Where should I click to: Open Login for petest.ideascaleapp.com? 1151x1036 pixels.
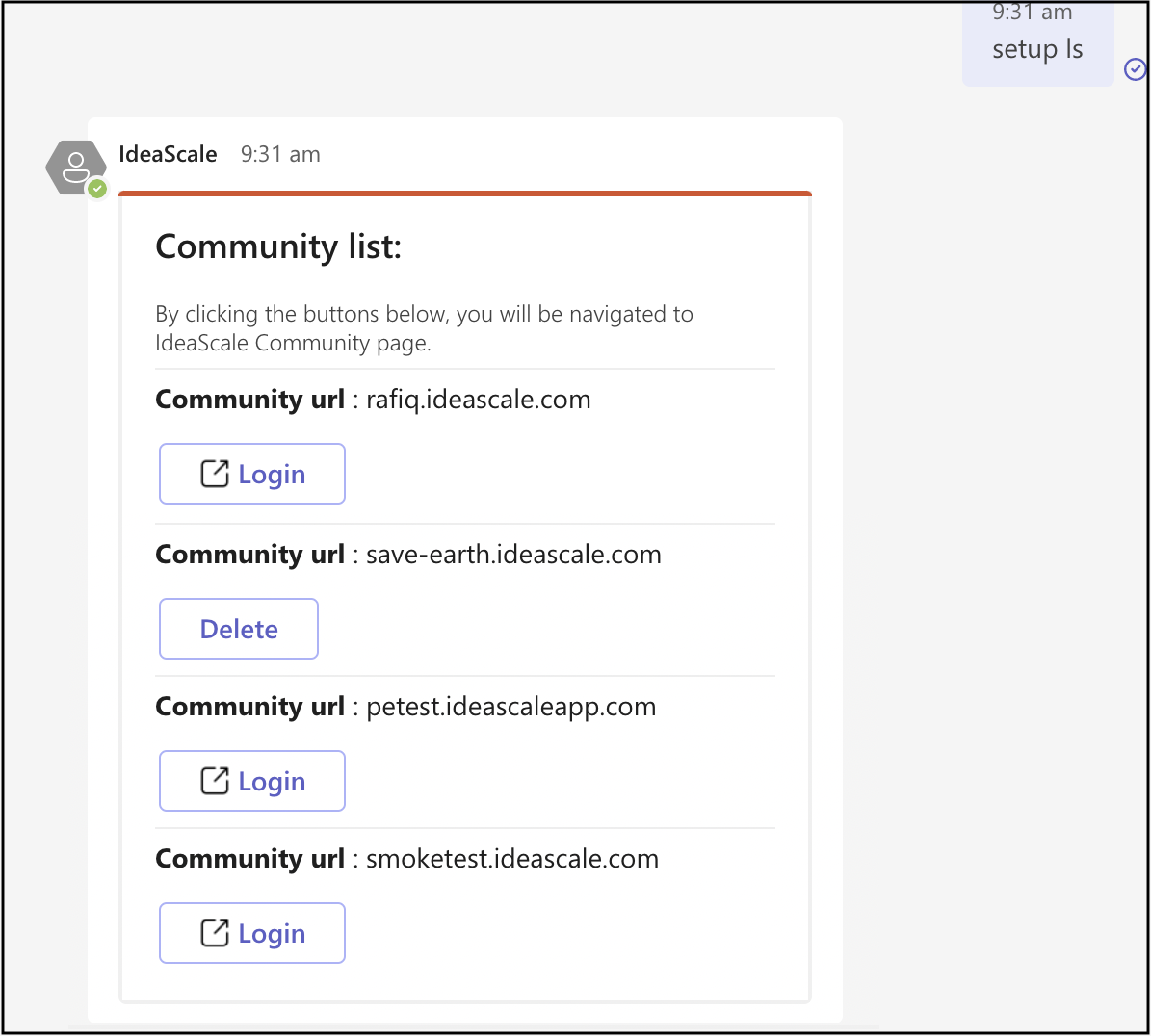(251, 781)
